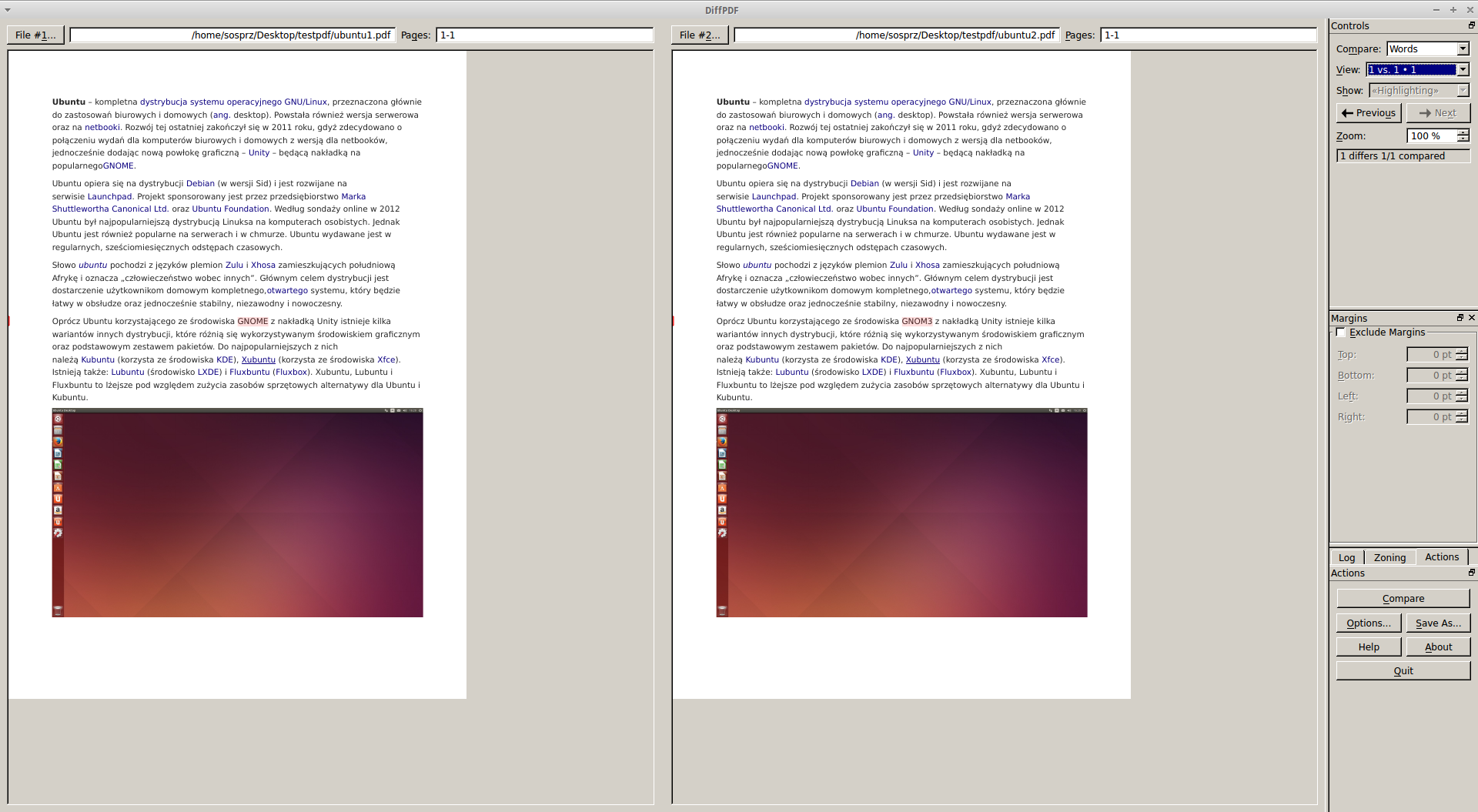
Task: Open the Compare mode dropdown showing Words
Action: coord(1428,49)
